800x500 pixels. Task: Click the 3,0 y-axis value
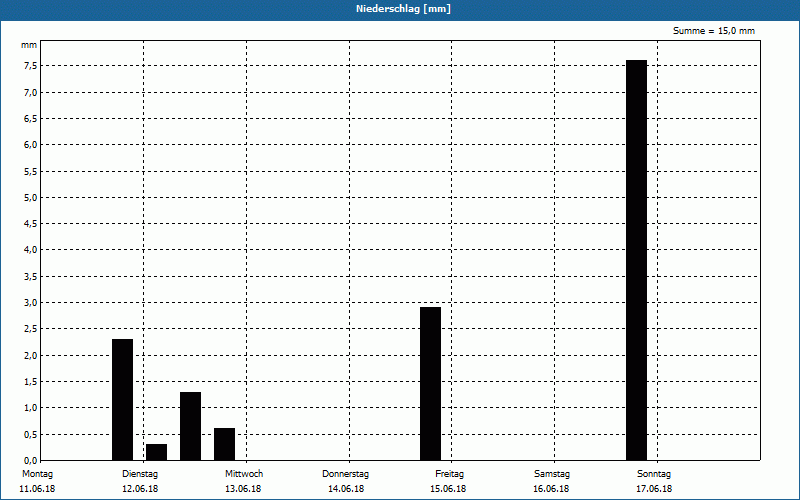[x=30, y=303]
